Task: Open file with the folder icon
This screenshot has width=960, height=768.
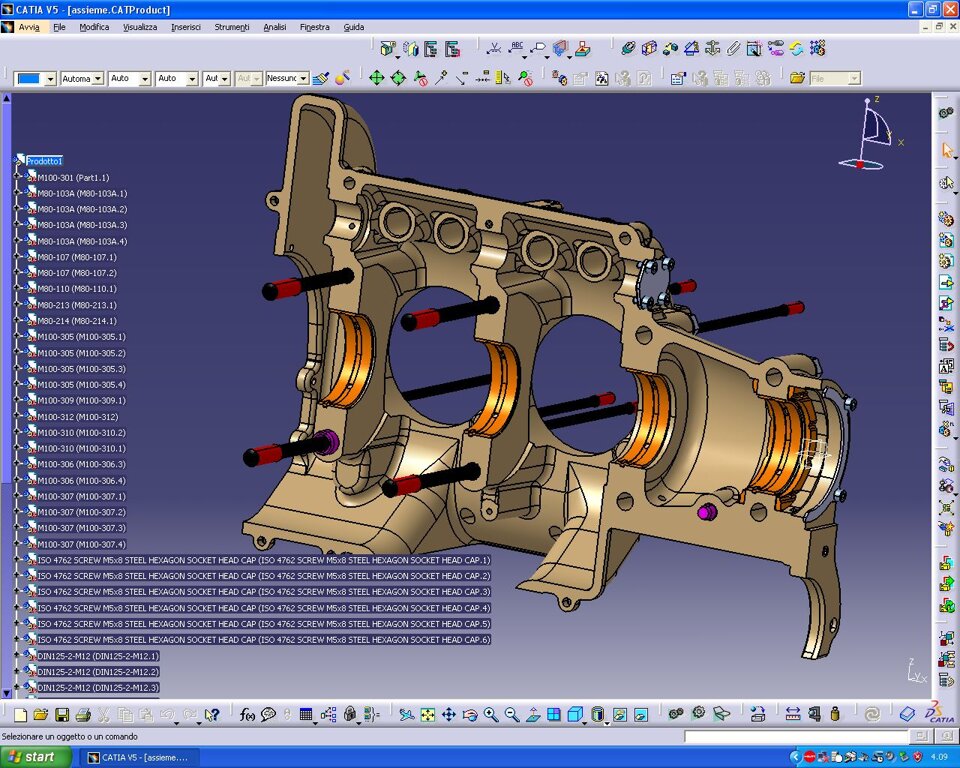Action: [41, 714]
